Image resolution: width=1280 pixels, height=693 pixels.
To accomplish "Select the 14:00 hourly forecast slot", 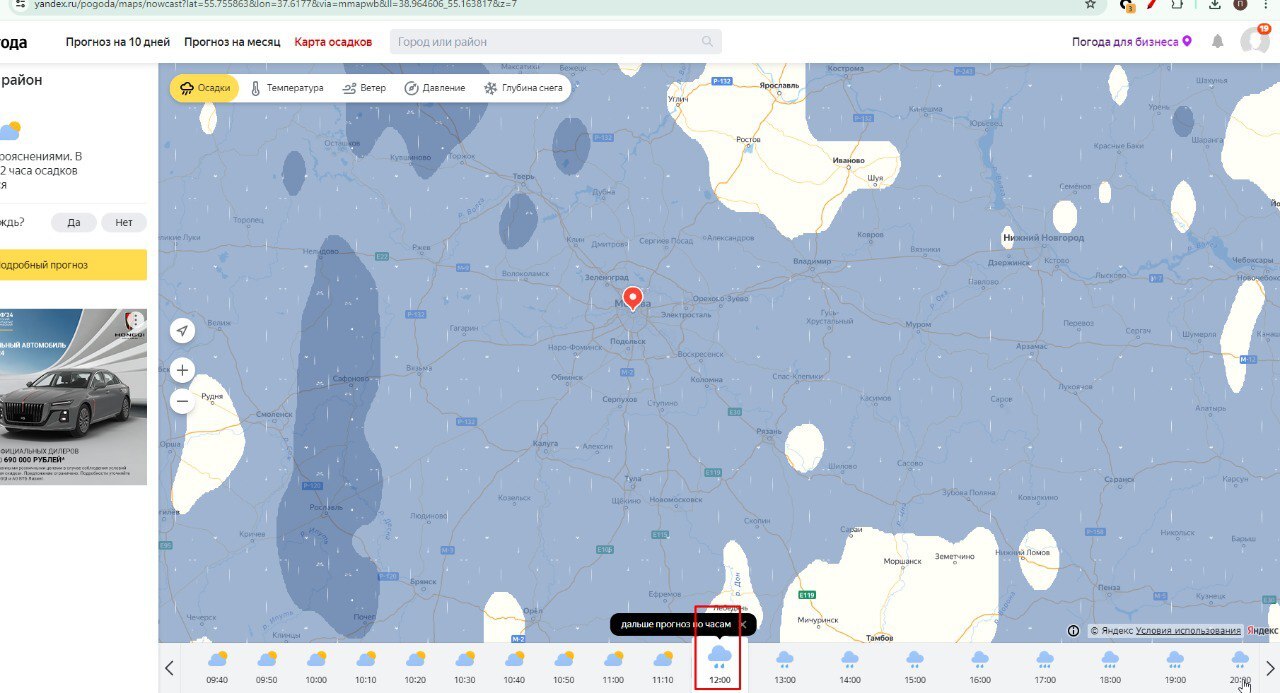I will [x=850, y=667].
